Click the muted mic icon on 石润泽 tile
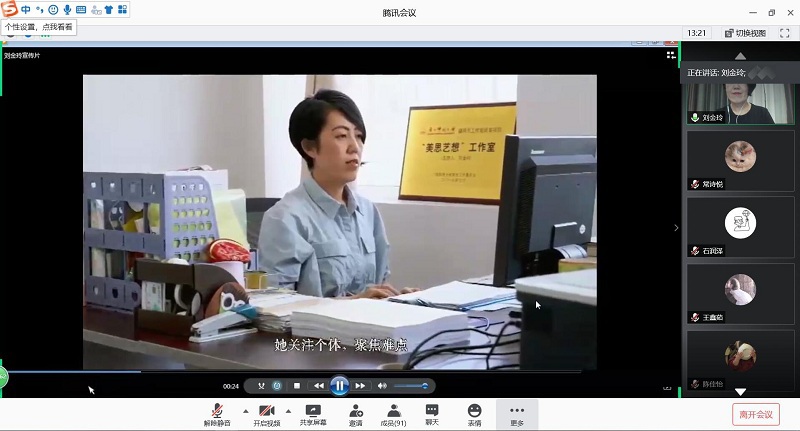The width and height of the screenshot is (800, 431). pos(695,250)
